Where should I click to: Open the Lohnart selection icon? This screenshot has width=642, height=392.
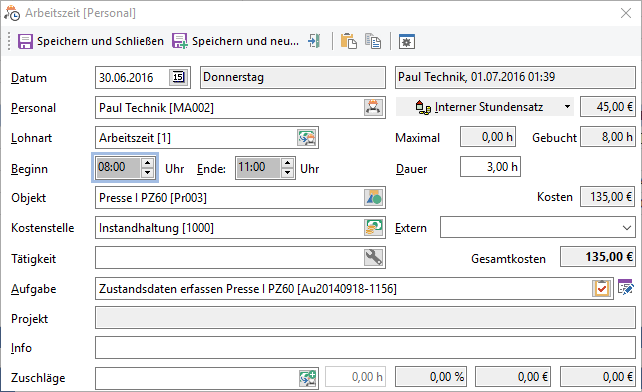pyautogui.click(x=307, y=138)
